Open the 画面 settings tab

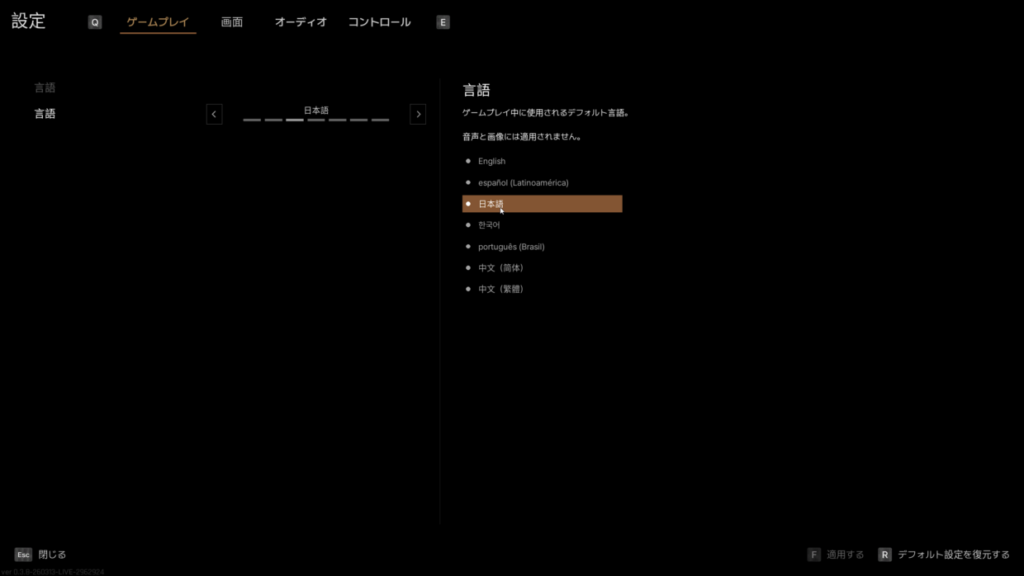coord(232,22)
